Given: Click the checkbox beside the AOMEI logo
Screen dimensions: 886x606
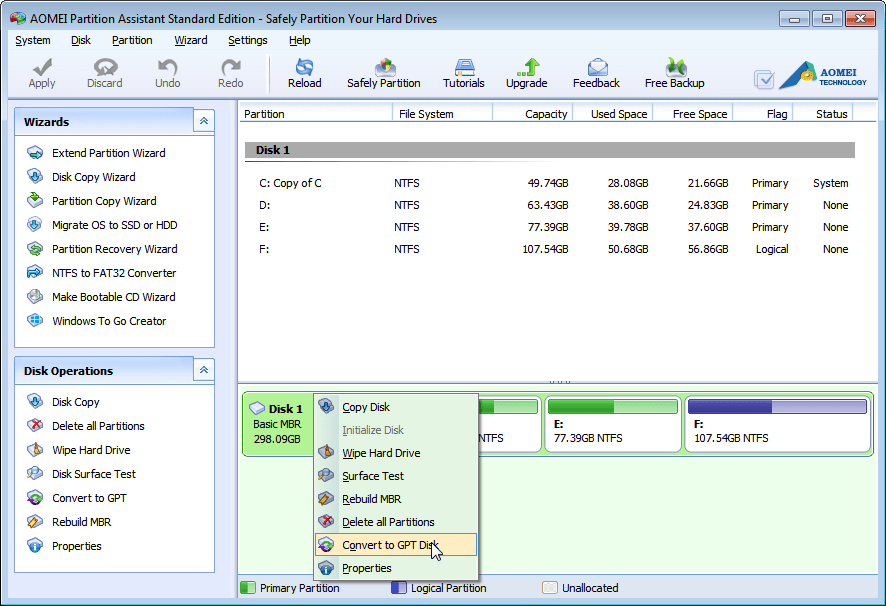Looking at the screenshot, I should (x=763, y=79).
